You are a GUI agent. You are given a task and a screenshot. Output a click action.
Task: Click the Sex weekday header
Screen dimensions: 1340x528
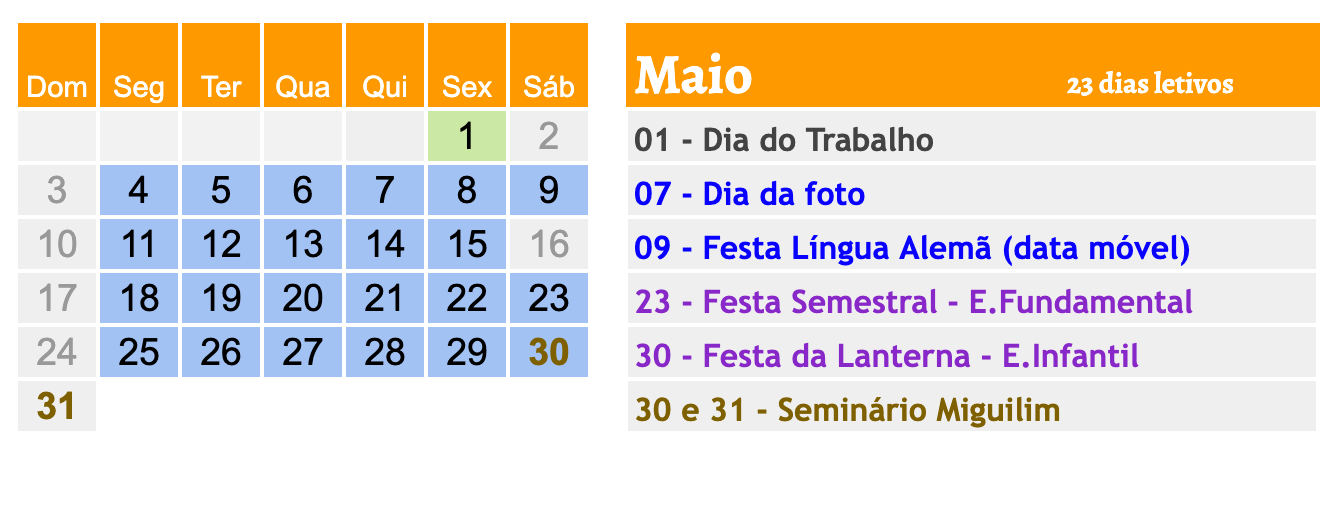click(467, 88)
